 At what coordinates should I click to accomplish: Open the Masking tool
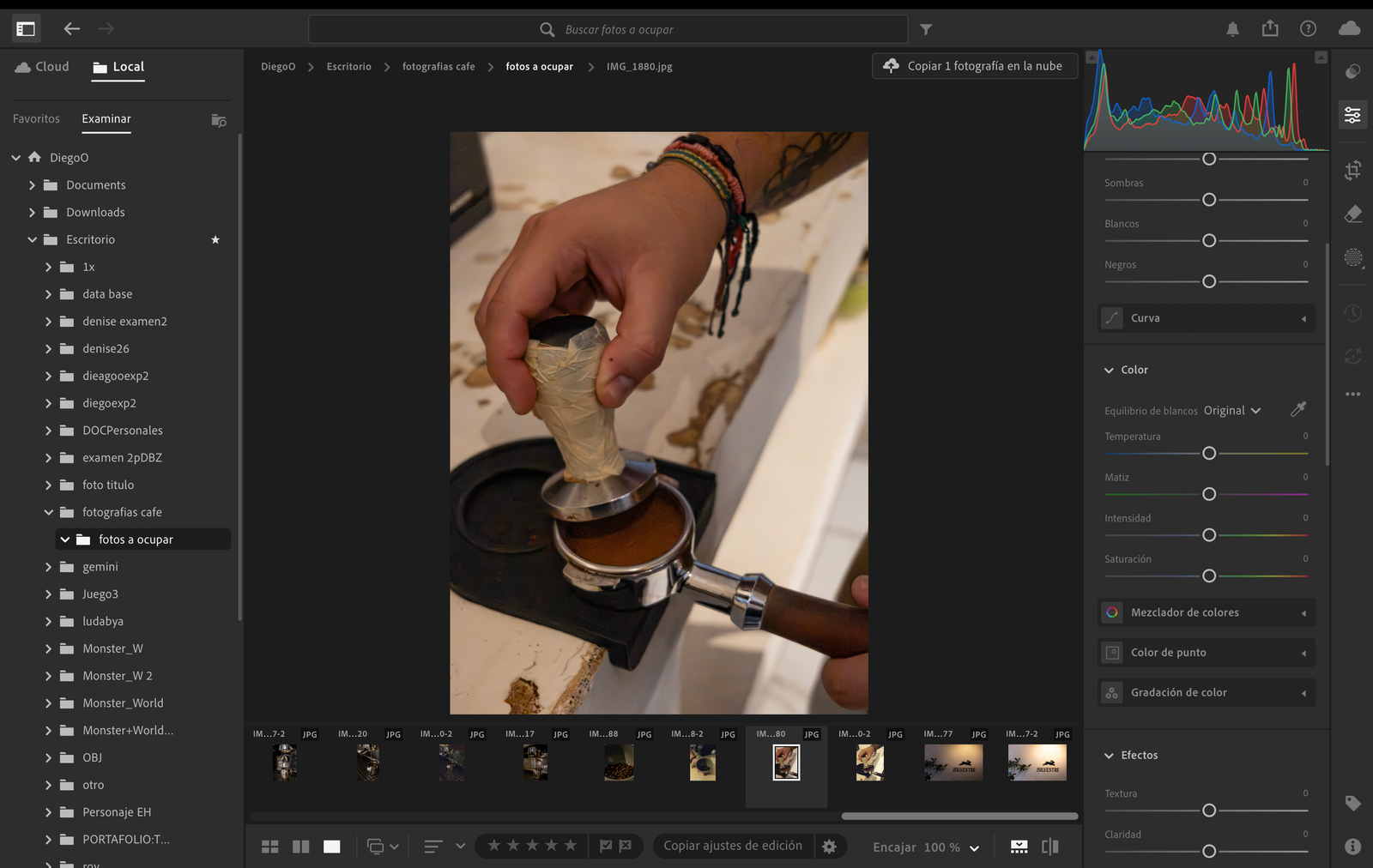pyautogui.click(x=1352, y=257)
